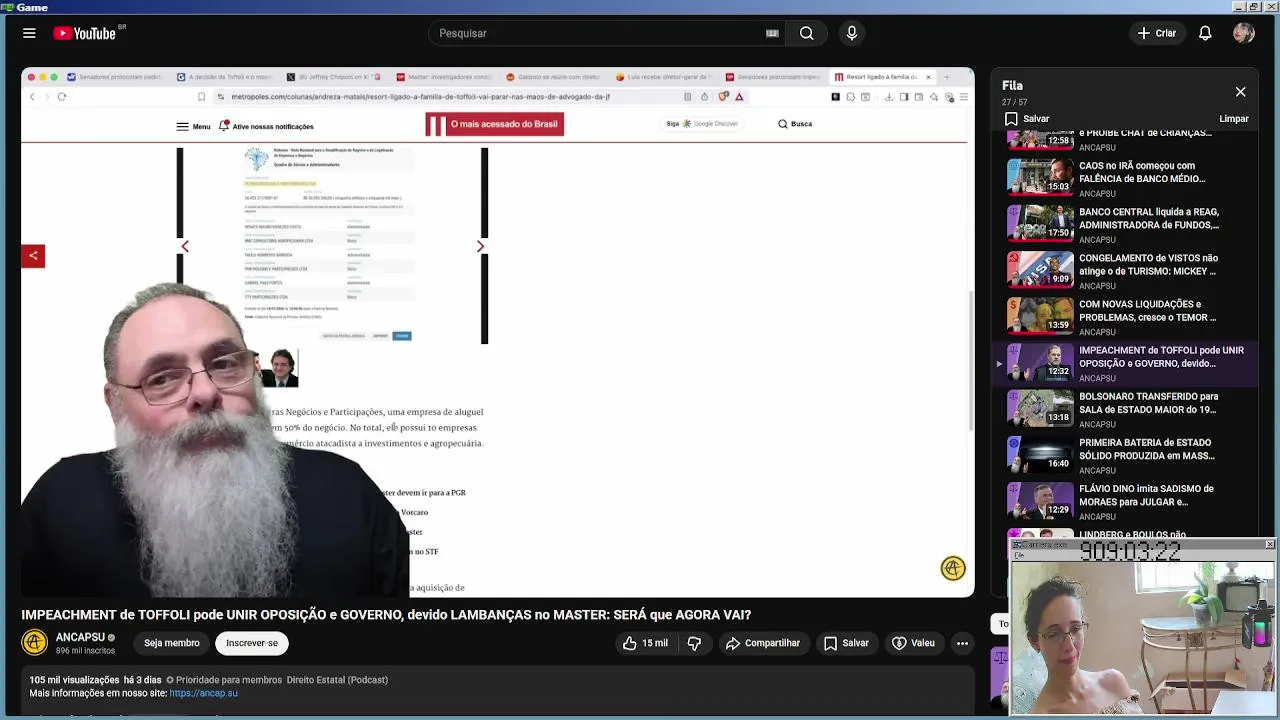Open the https://ancap.su link in description

204,693
